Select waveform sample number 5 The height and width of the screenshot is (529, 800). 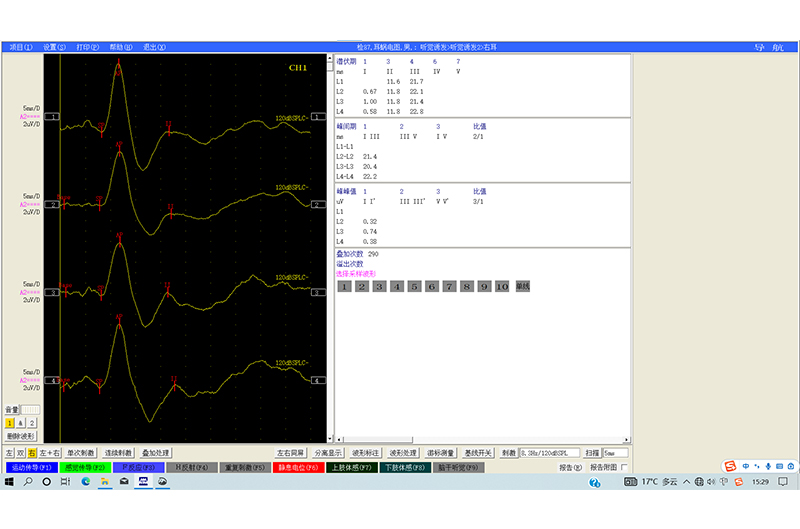tap(414, 286)
